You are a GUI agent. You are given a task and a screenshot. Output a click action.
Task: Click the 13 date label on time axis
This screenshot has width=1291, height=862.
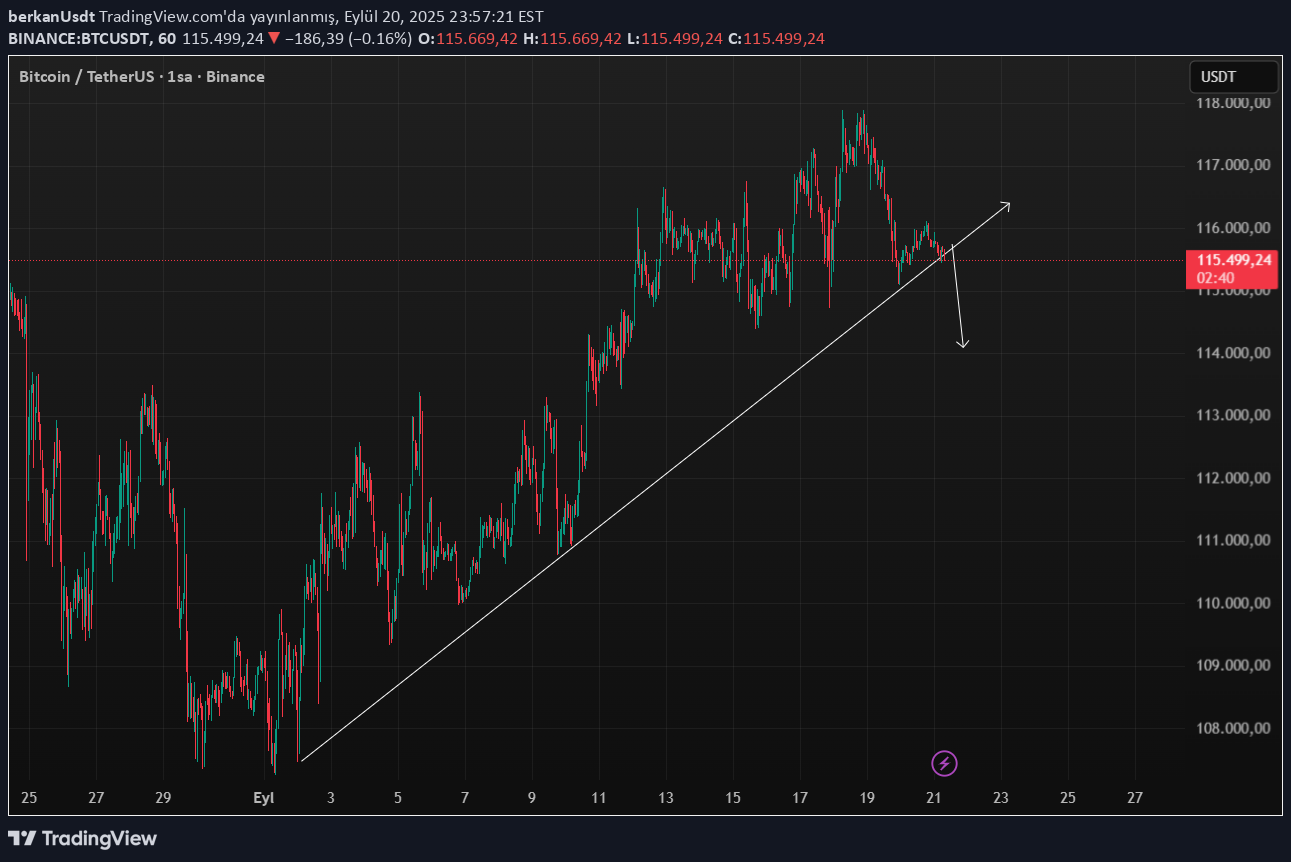(666, 798)
